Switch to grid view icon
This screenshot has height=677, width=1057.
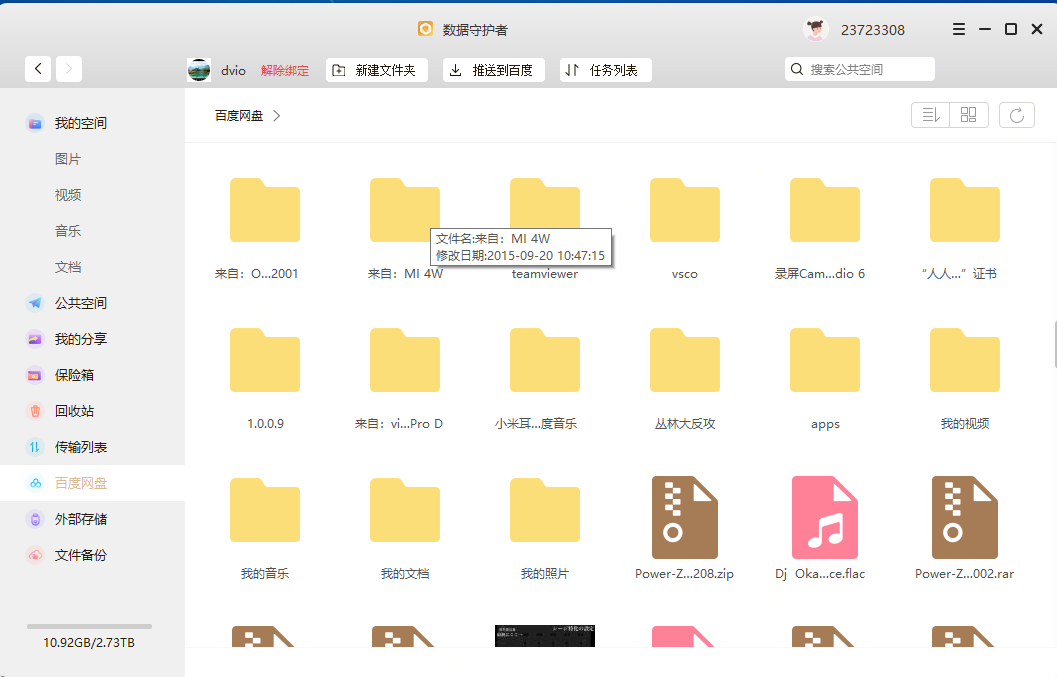pyautogui.click(x=969, y=115)
